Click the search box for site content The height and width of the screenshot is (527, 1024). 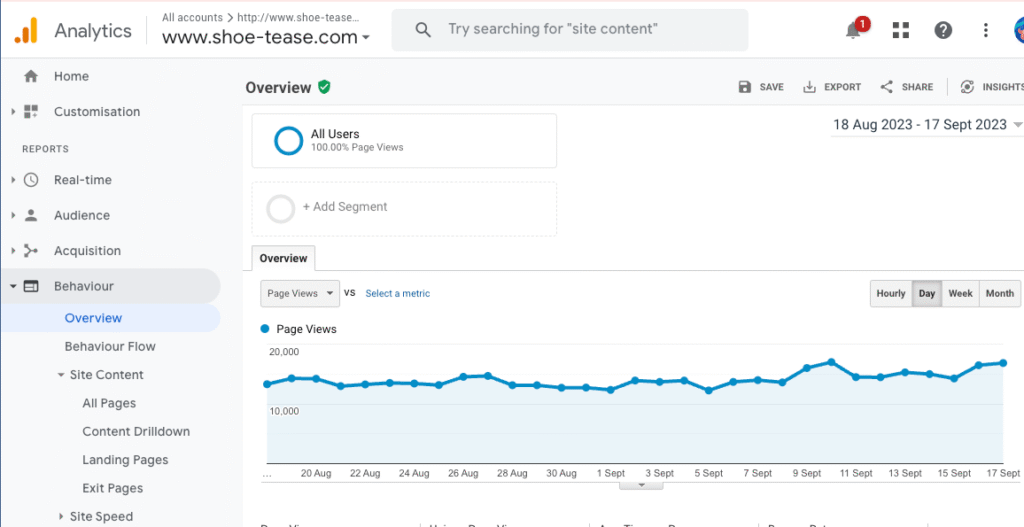pyautogui.click(x=570, y=30)
